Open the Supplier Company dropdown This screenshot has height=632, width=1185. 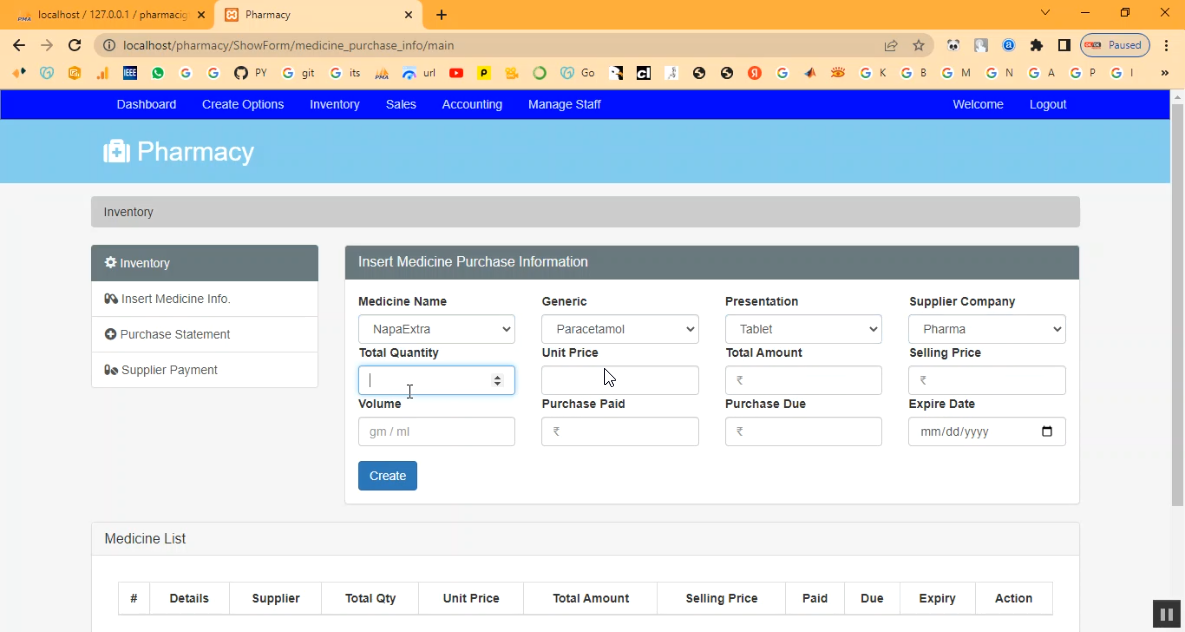click(986, 329)
